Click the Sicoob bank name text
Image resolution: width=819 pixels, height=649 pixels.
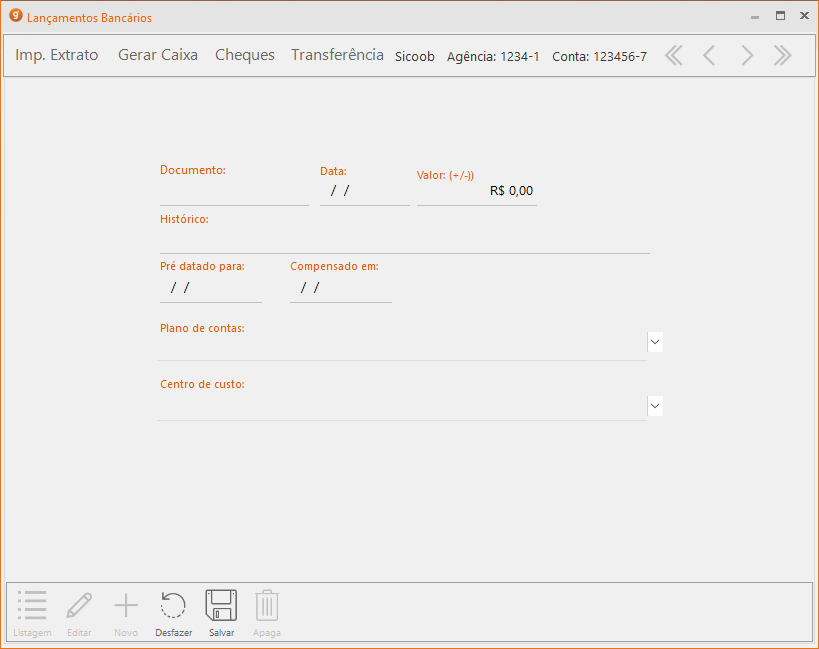(415, 56)
